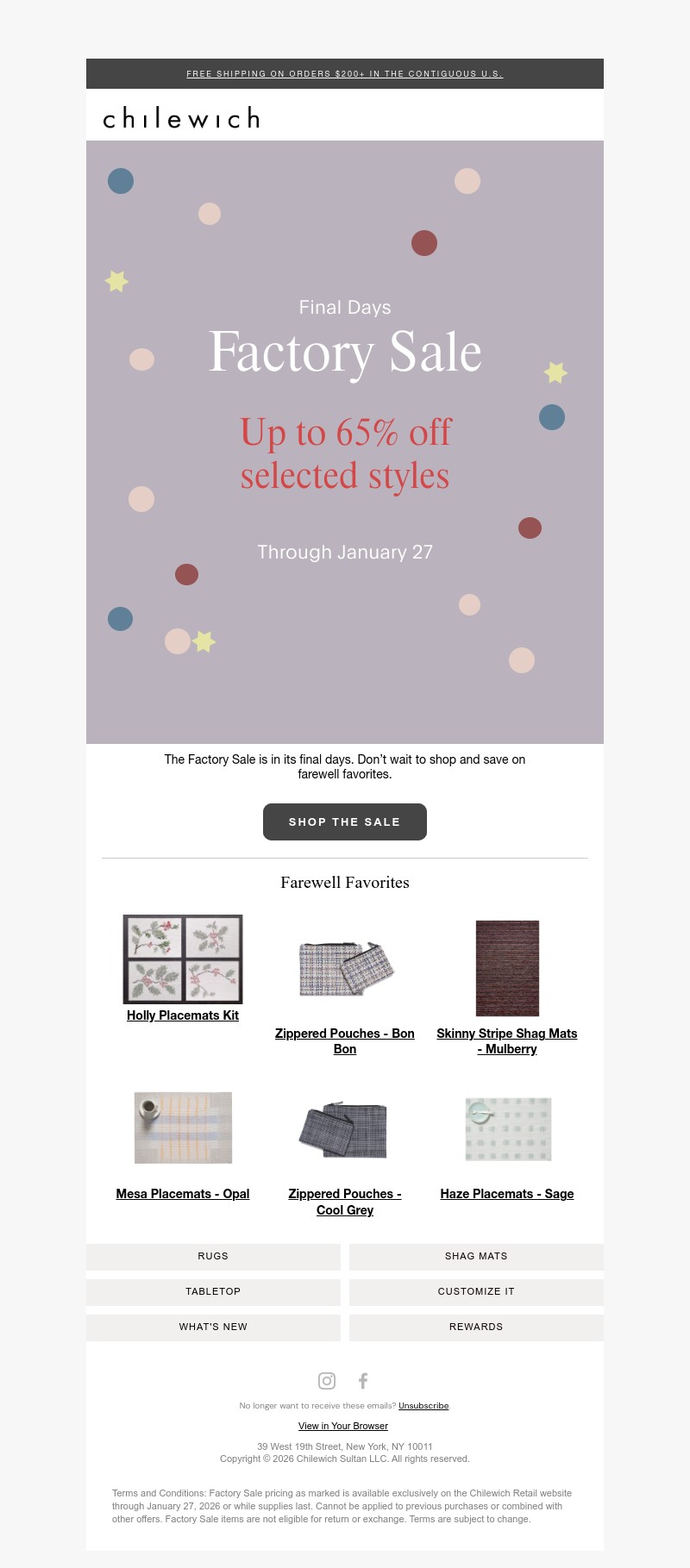The image size is (690, 1568).
Task: Select Haze Placemats - Sage
Action: [506, 1193]
